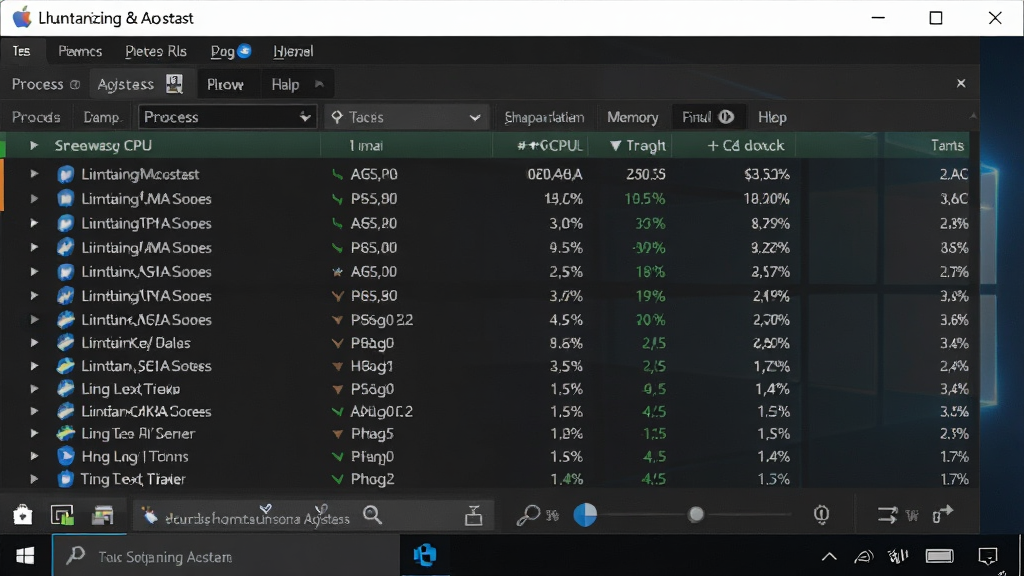Toggle the switch next to Finul
The image size is (1024, 576).
point(726,117)
